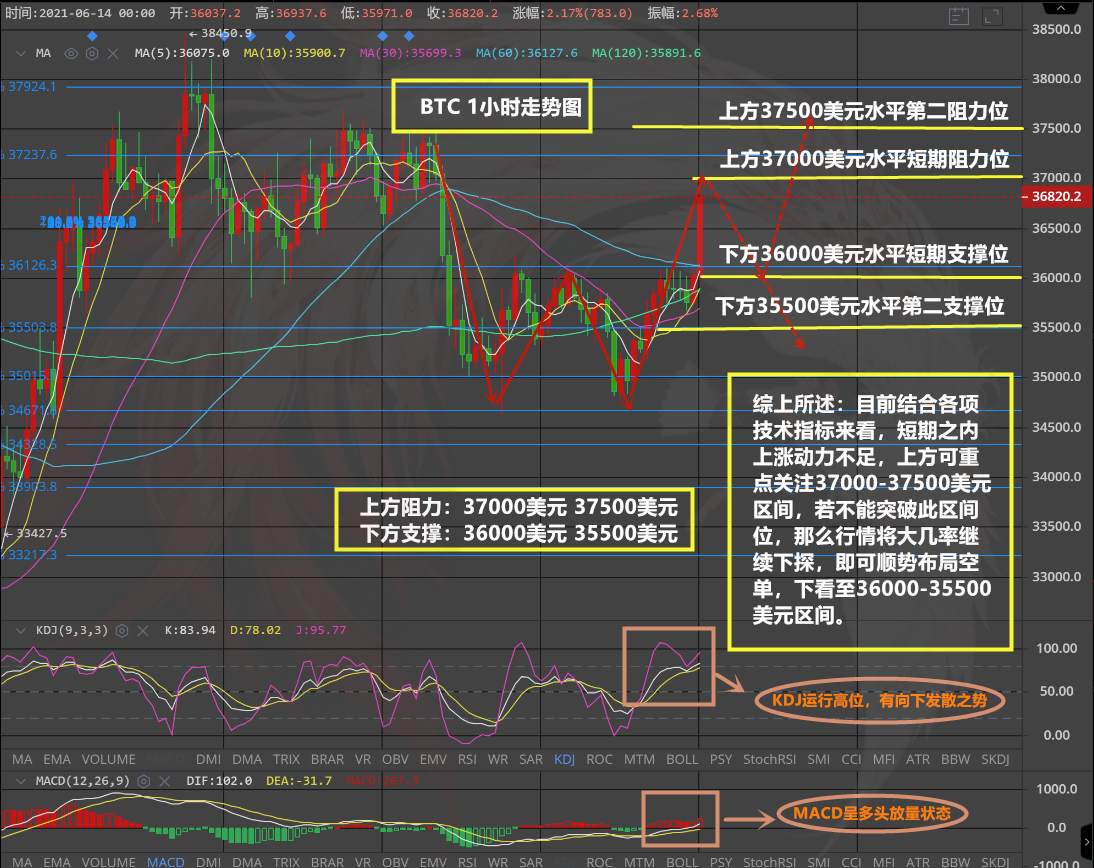Click the J:95.77 KDJ legend value
This screenshot has width=1094, height=868.
click(x=321, y=630)
